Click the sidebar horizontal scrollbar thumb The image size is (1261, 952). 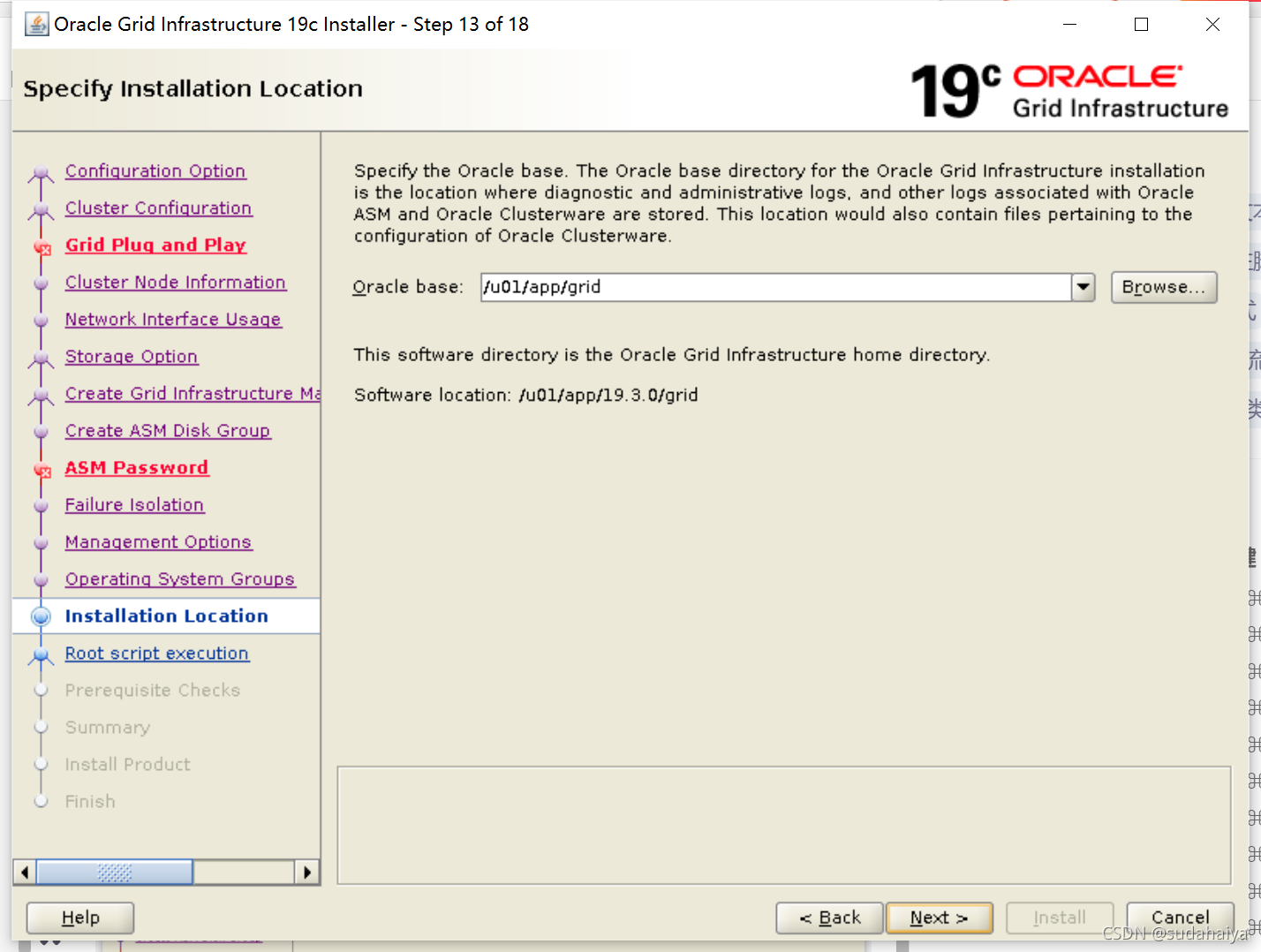(115, 873)
